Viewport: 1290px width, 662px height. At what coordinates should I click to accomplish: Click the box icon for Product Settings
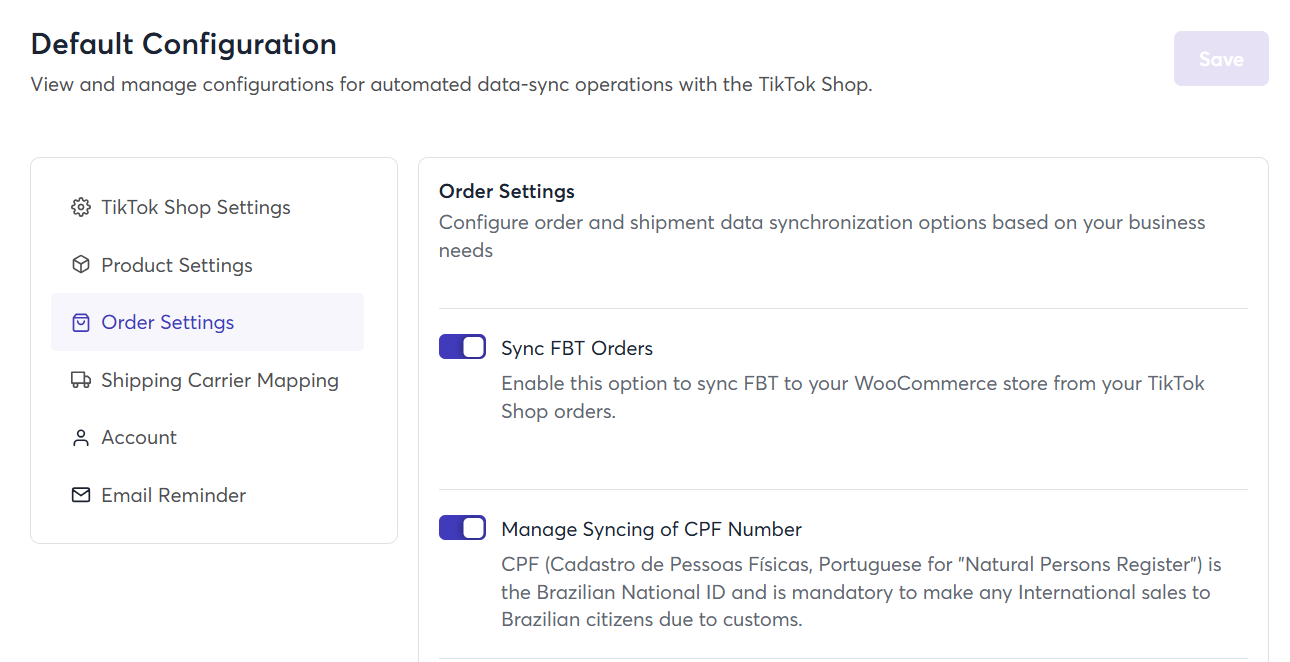click(81, 265)
